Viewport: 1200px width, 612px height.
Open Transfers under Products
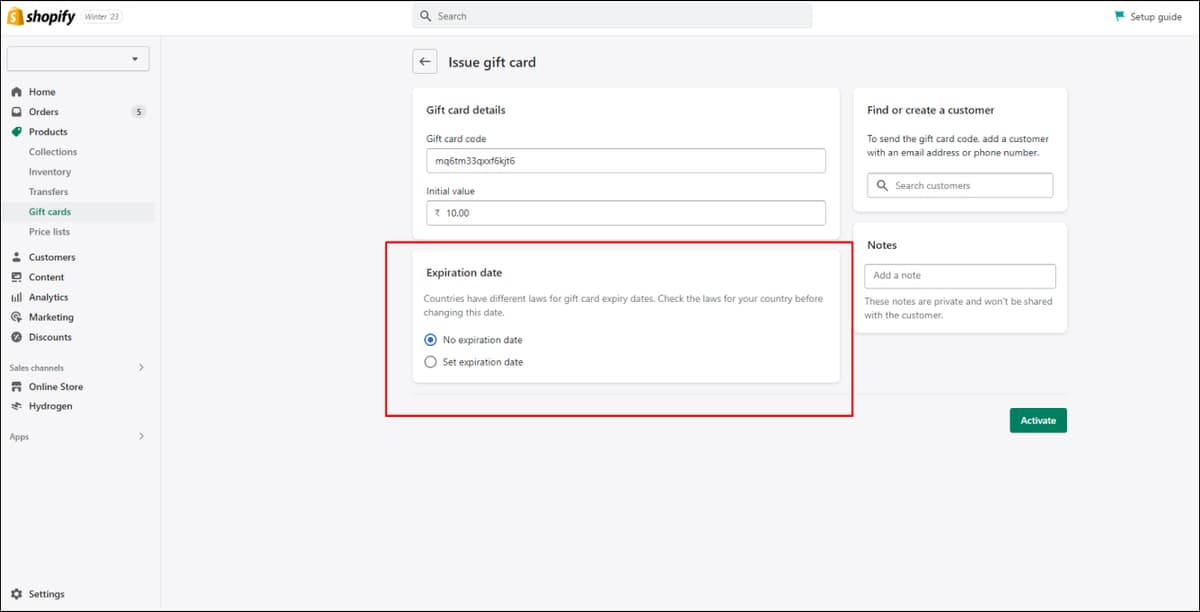point(49,192)
